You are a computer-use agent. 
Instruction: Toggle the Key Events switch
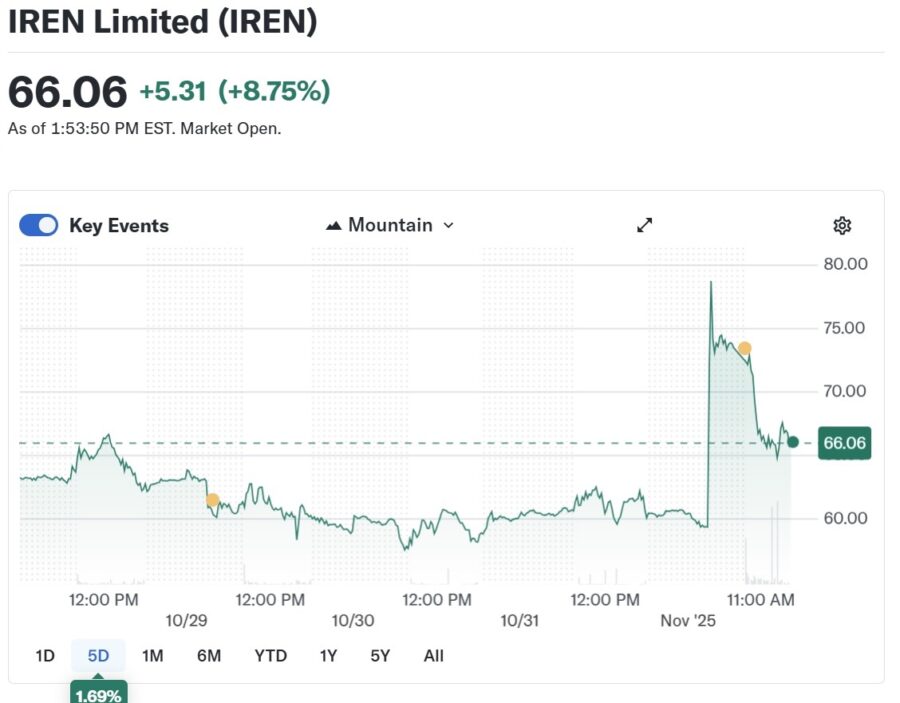(x=39, y=225)
